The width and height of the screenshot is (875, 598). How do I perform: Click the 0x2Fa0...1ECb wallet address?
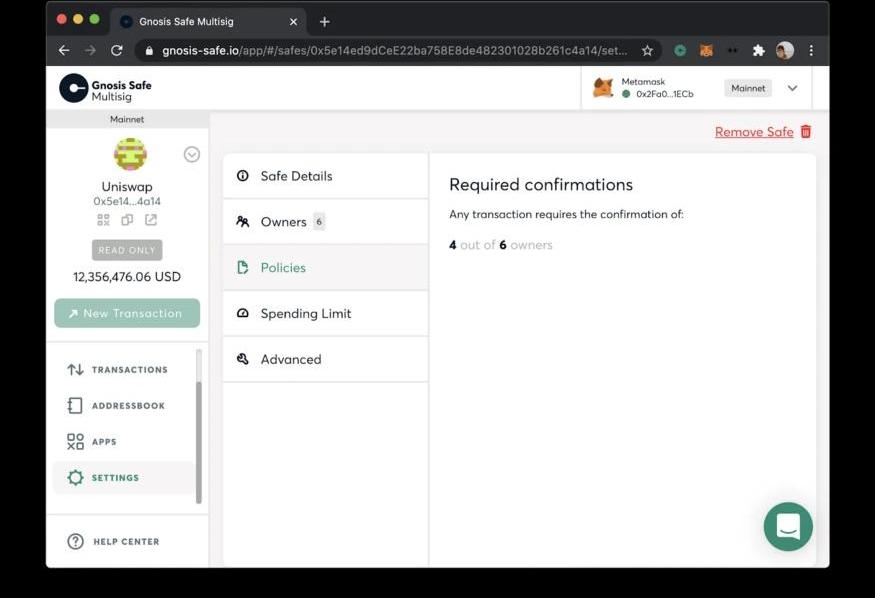pyautogui.click(x=665, y=94)
